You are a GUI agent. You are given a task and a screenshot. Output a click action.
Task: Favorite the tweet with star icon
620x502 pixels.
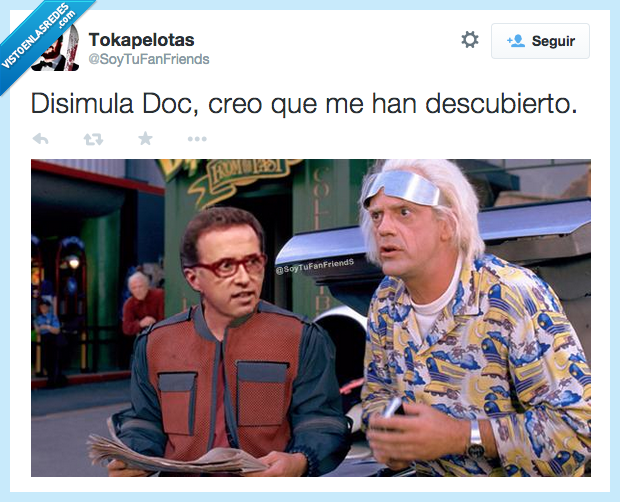pos(145,138)
